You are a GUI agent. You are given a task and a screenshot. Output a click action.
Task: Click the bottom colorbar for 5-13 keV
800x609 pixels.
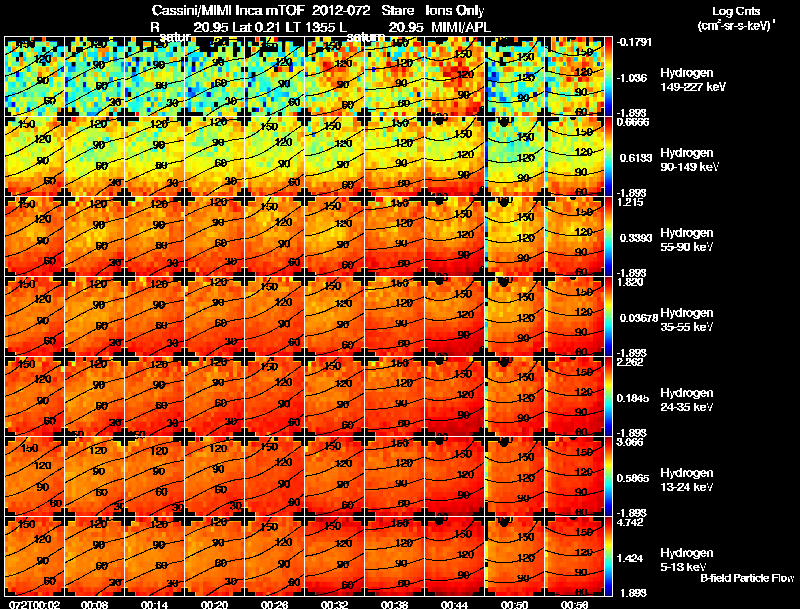click(x=608, y=556)
